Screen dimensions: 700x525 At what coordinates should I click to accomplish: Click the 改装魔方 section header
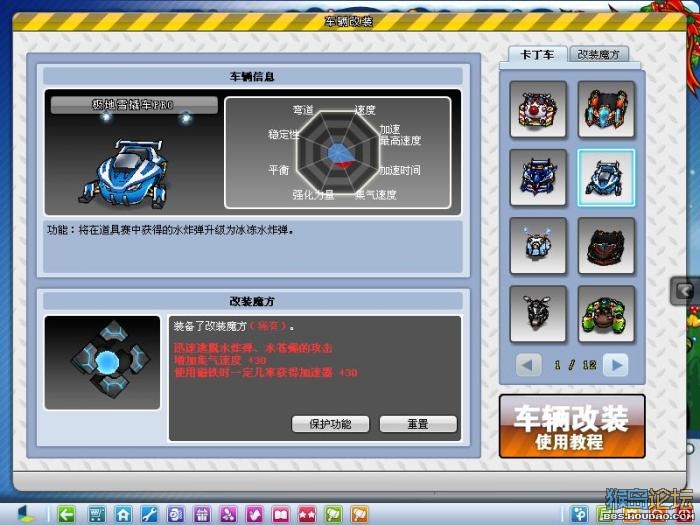252,301
